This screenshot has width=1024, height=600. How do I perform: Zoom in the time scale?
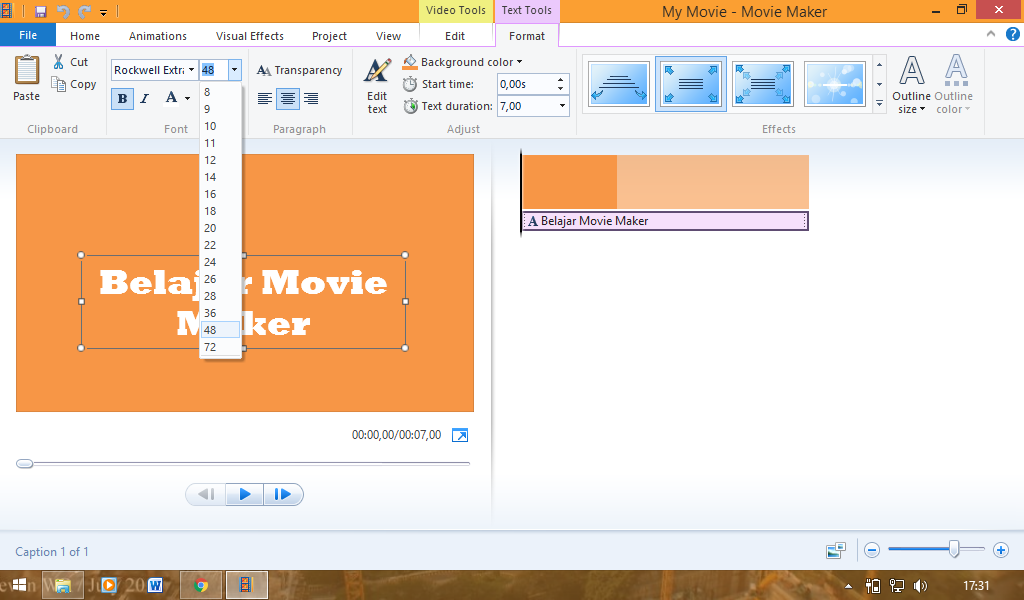tap(1000, 550)
